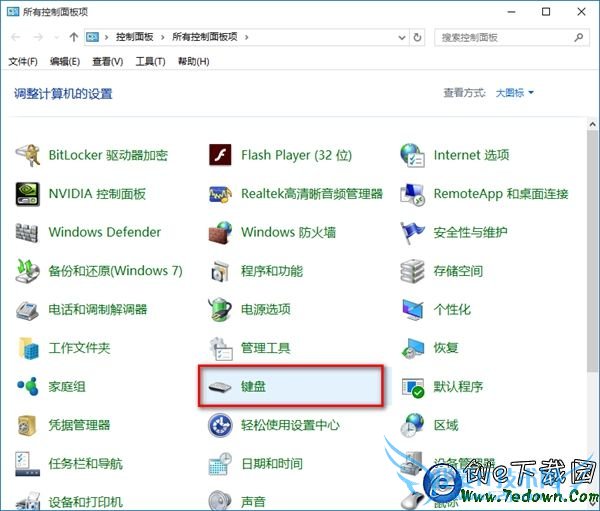Open the 查看方式 大图标 dropdown
Viewport: 600px width, 511px height.
514,93
